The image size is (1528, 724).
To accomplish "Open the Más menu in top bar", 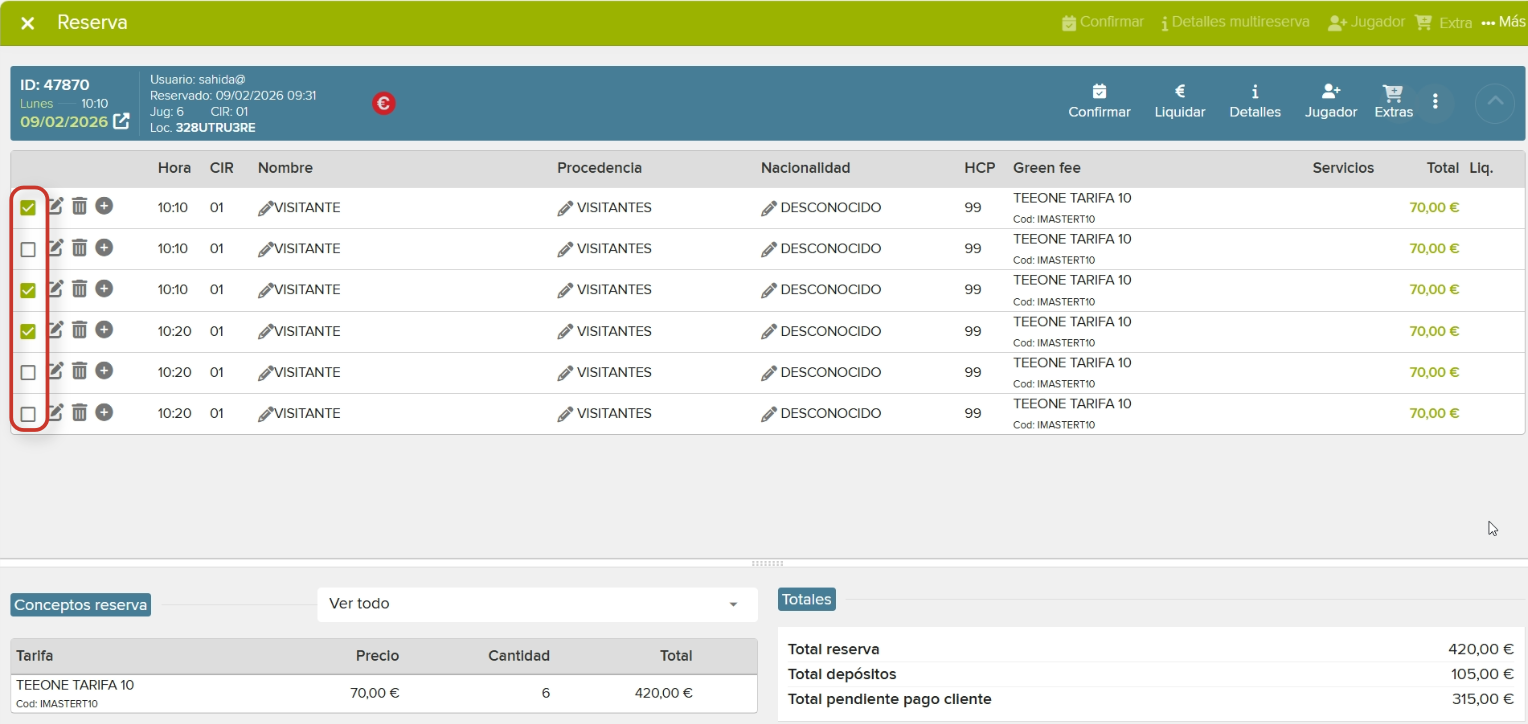I will (x=1503, y=22).
